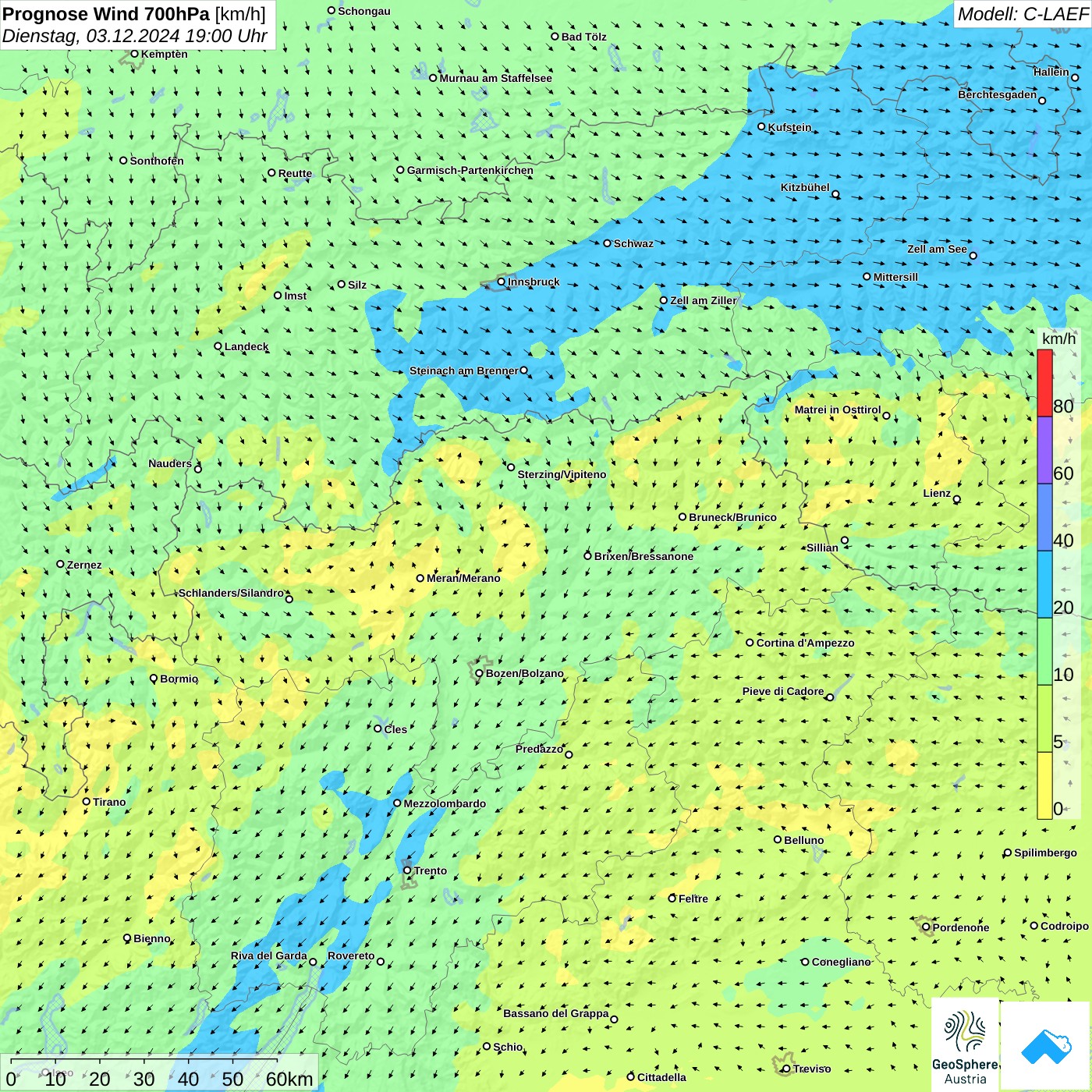The width and height of the screenshot is (1092, 1092).
Task: Click the 'Bienno' label
Action: (152, 938)
